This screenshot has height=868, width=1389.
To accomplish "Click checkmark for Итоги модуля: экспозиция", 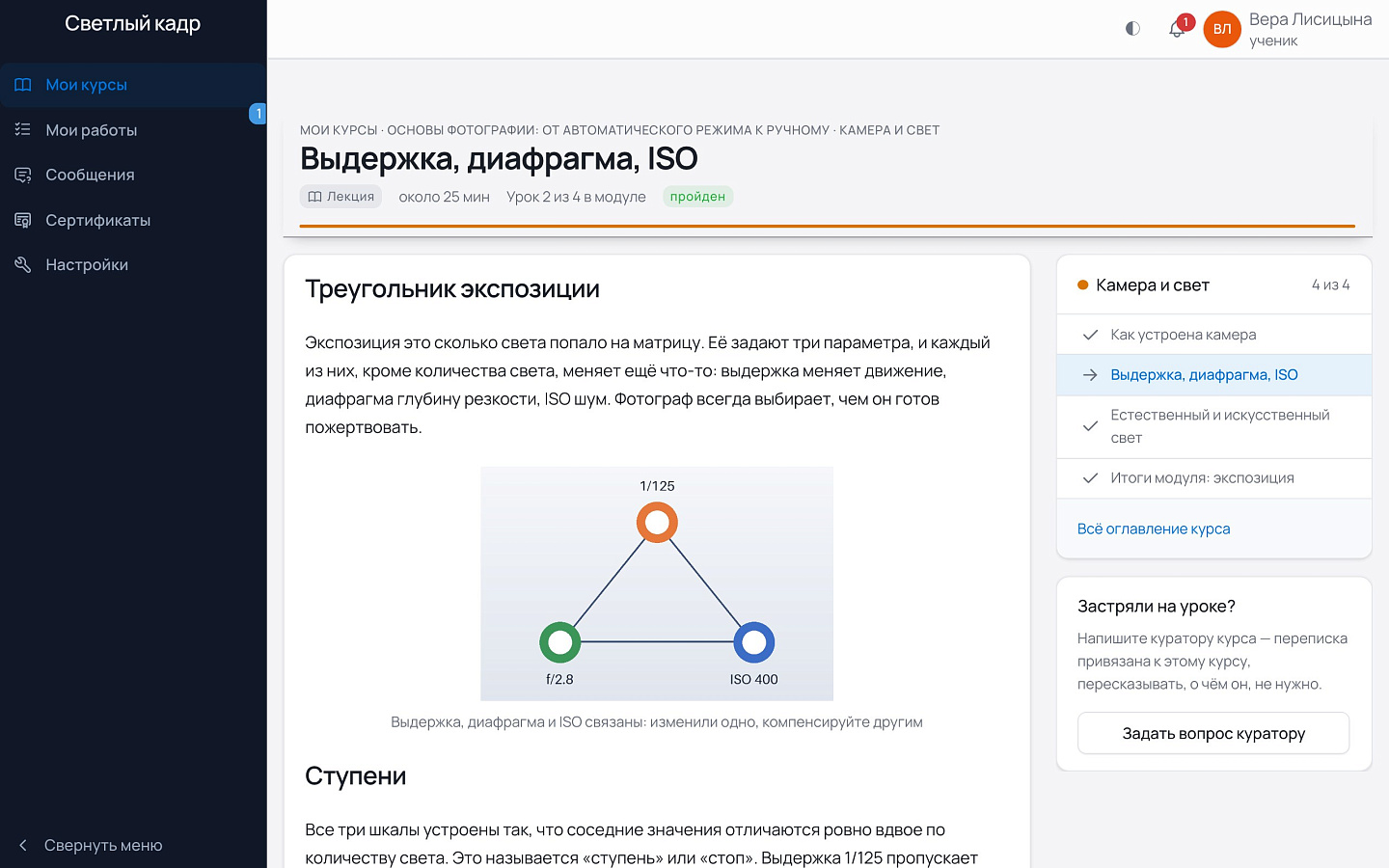I will [1091, 478].
